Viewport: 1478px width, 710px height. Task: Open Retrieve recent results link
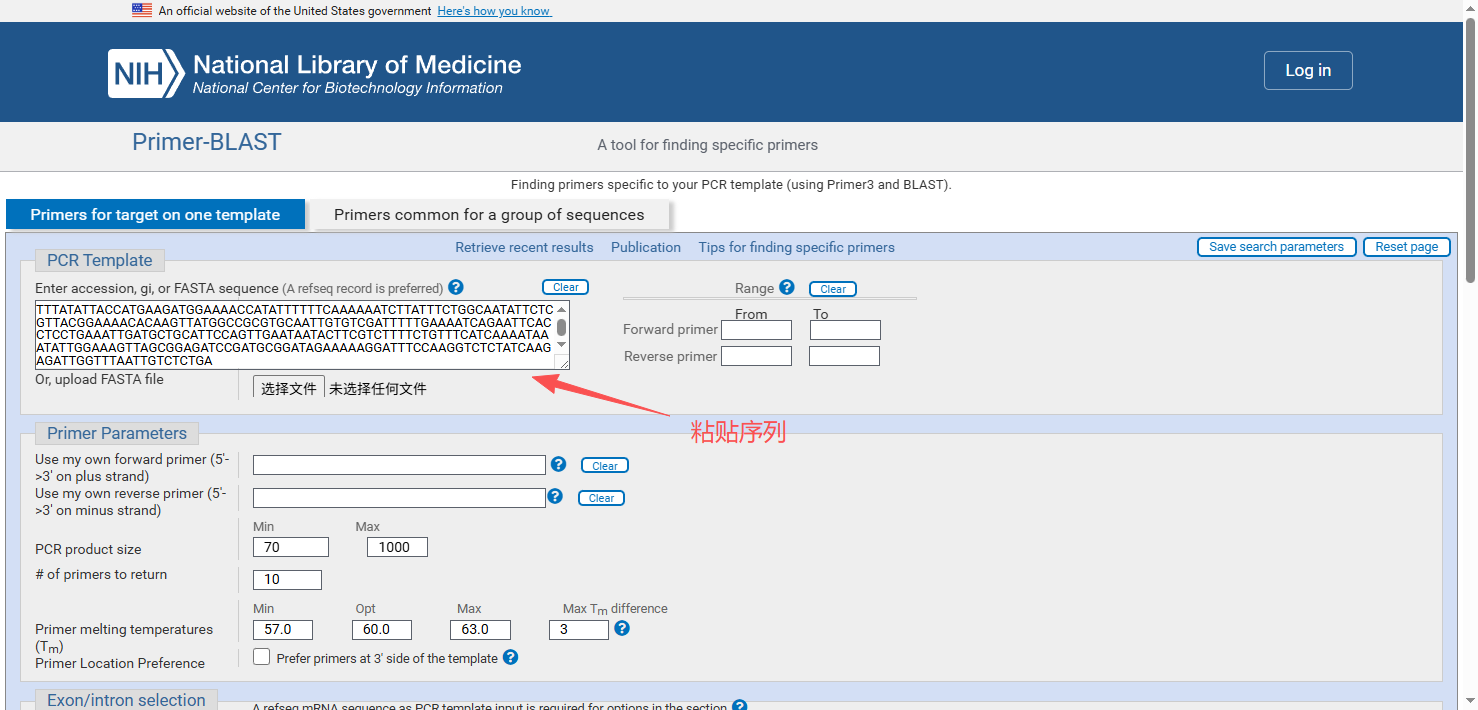[x=524, y=247]
